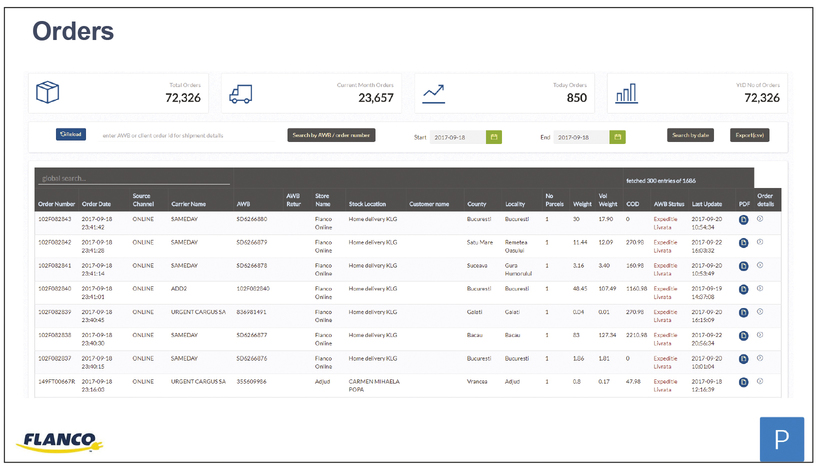Click the Current Month Orders truck icon

tap(240, 93)
